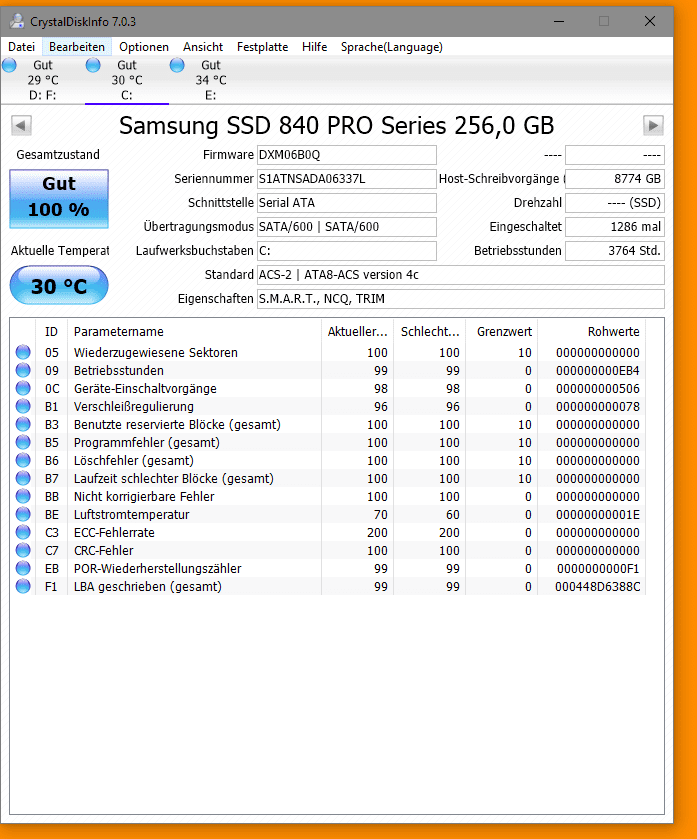Click the Gut 100 % health status button
This screenshot has height=839, width=697.
[x=59, y=199]
